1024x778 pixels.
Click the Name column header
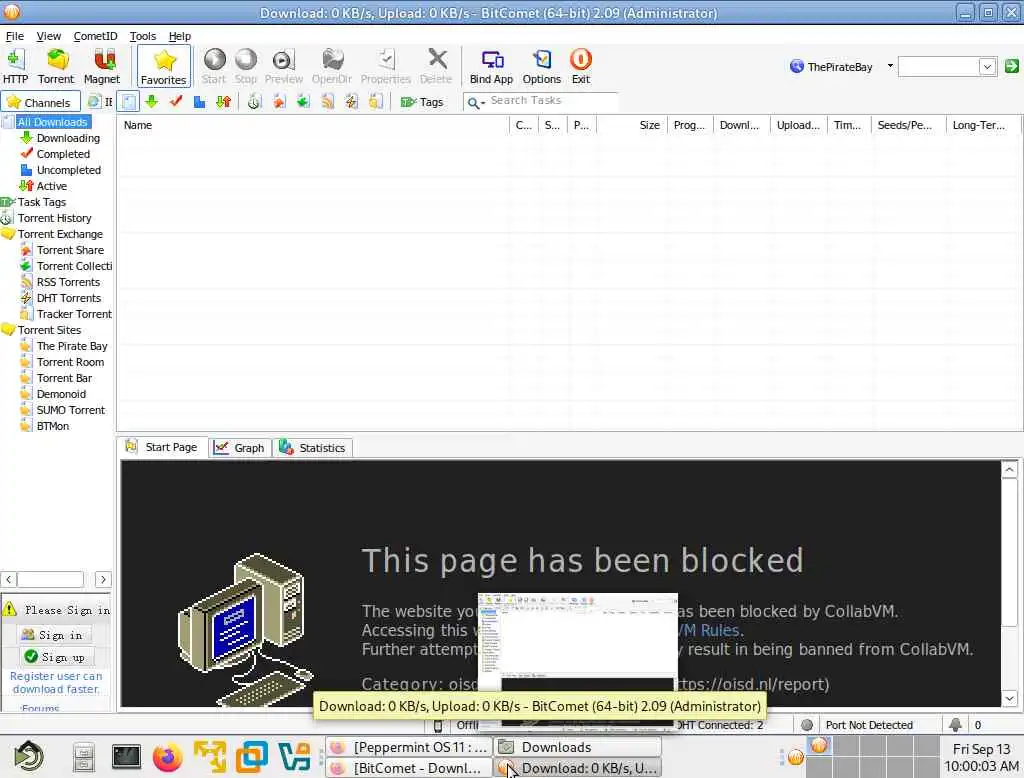313,125
